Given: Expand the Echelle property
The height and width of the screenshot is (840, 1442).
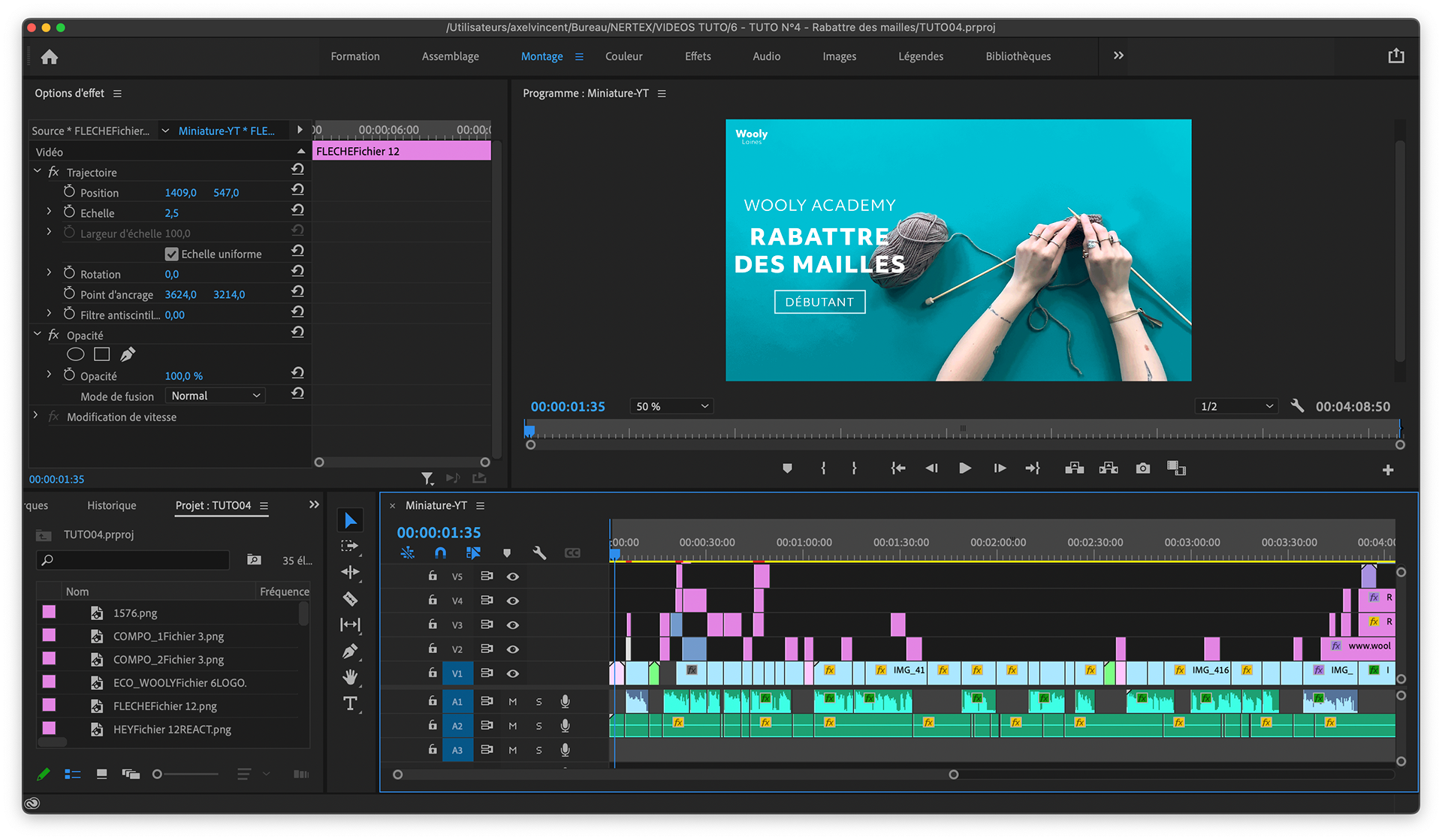Looking at the screenshot, I should (x=50, y=212).
